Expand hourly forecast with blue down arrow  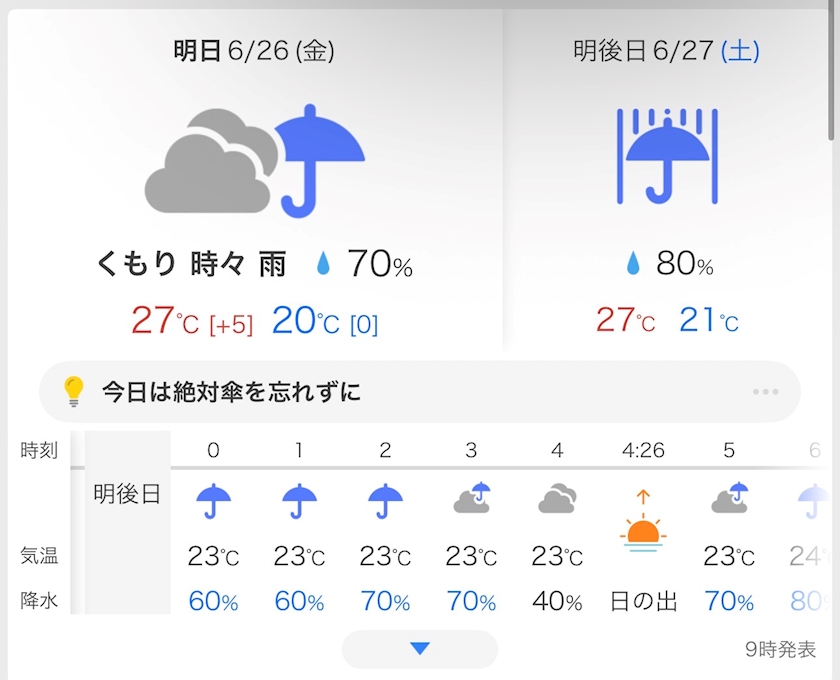coord(420,649)
